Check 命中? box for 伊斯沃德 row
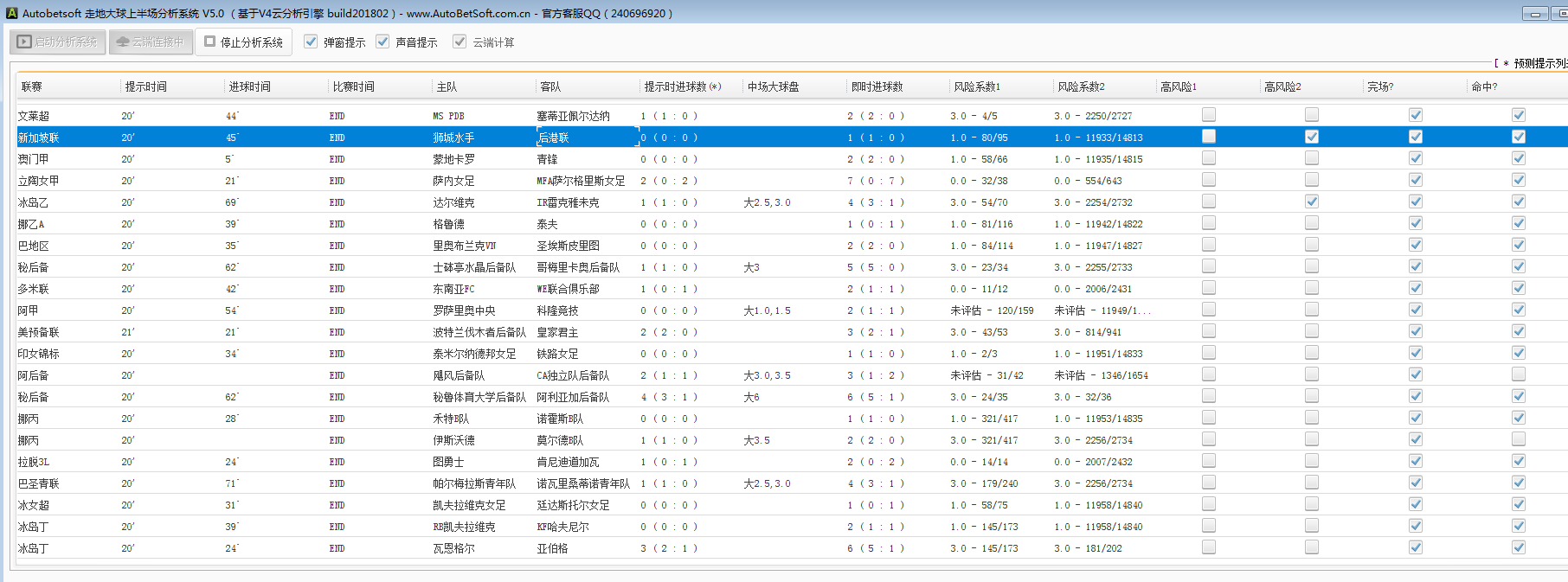Viewport: 1568px width, 582px height. [x=1518, y=439]
